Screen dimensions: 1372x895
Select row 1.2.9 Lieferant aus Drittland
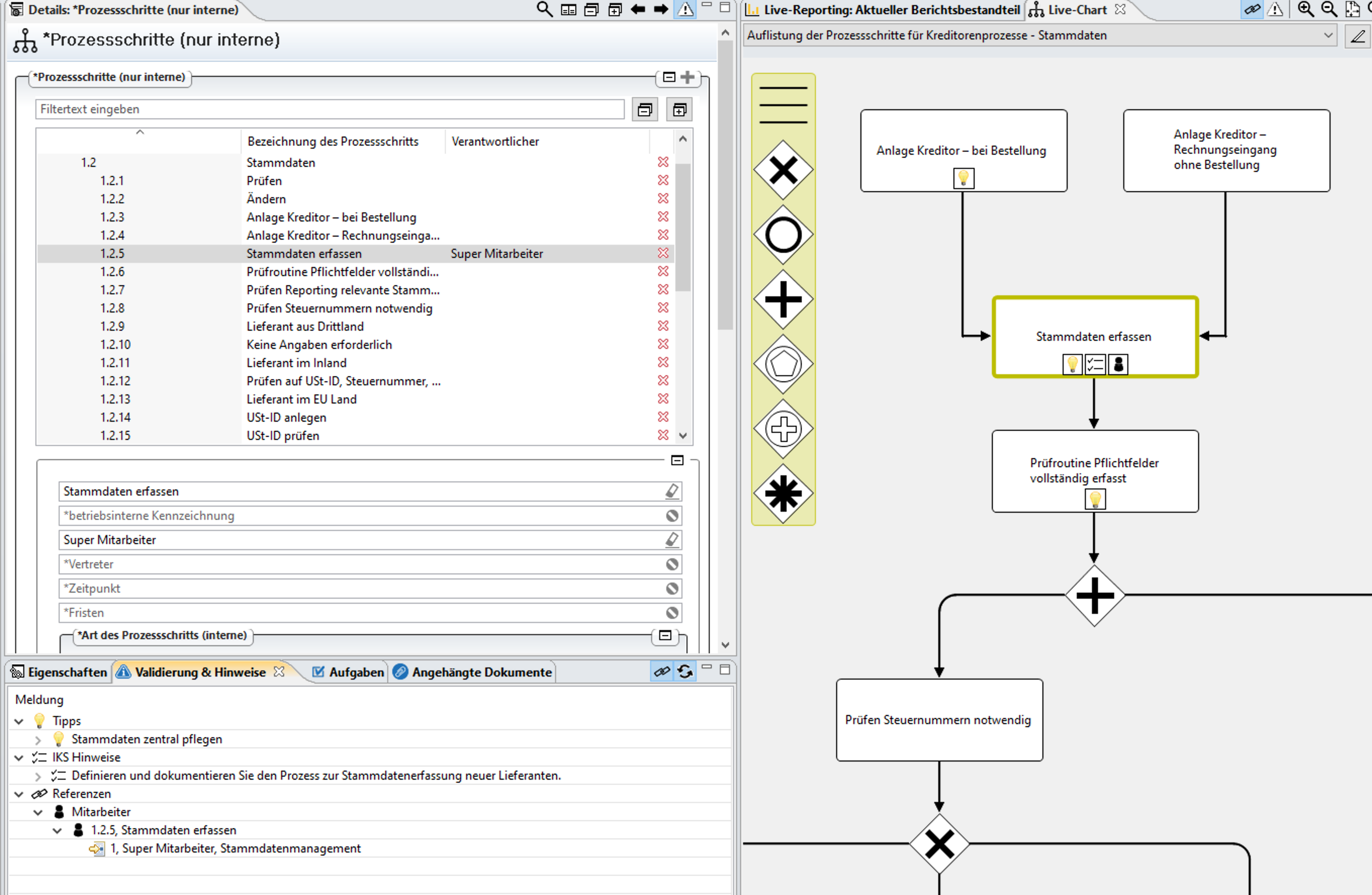pyautogui.click(x=305, y=327)
